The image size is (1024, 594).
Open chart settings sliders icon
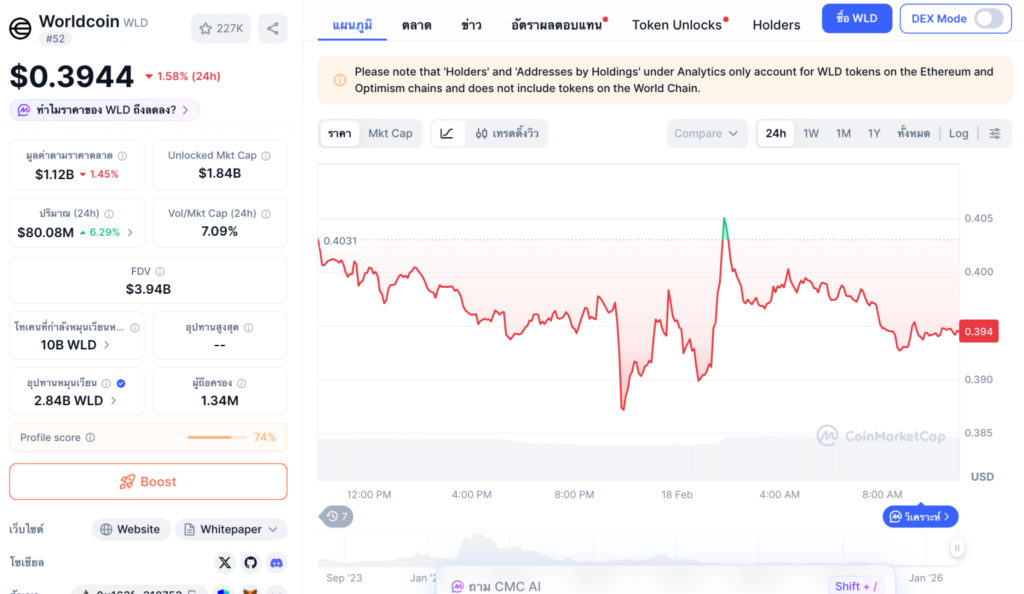(994, 133)
